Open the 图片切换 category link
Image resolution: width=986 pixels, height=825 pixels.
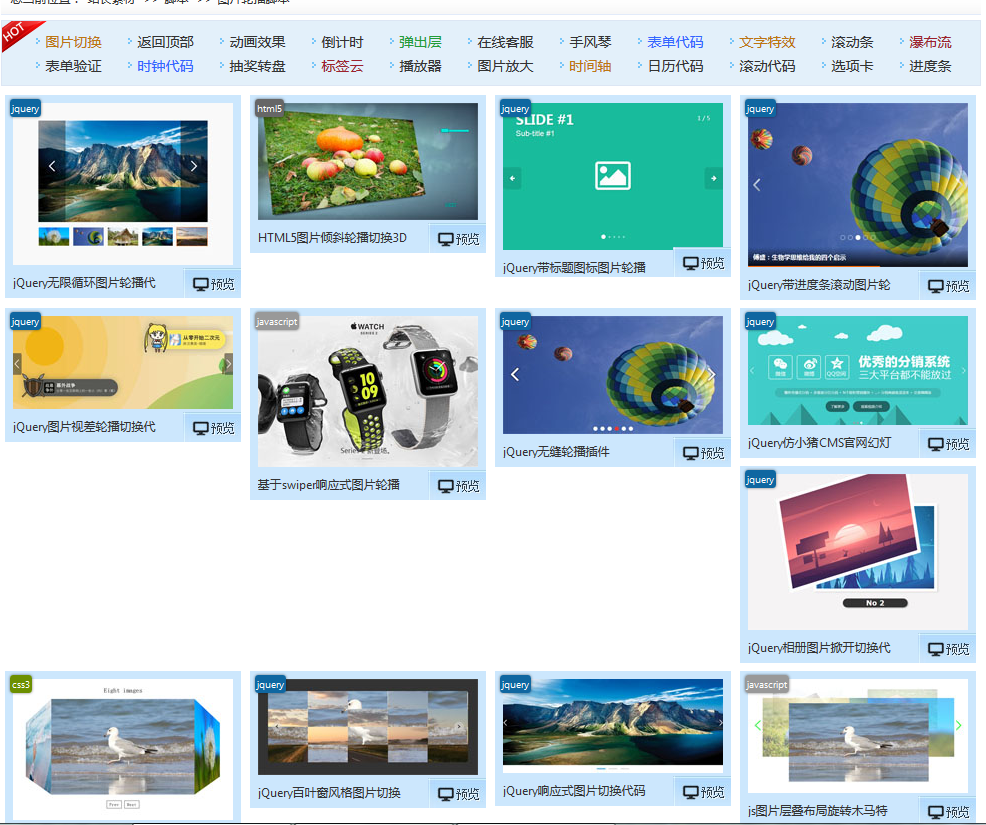click(73, 42)
